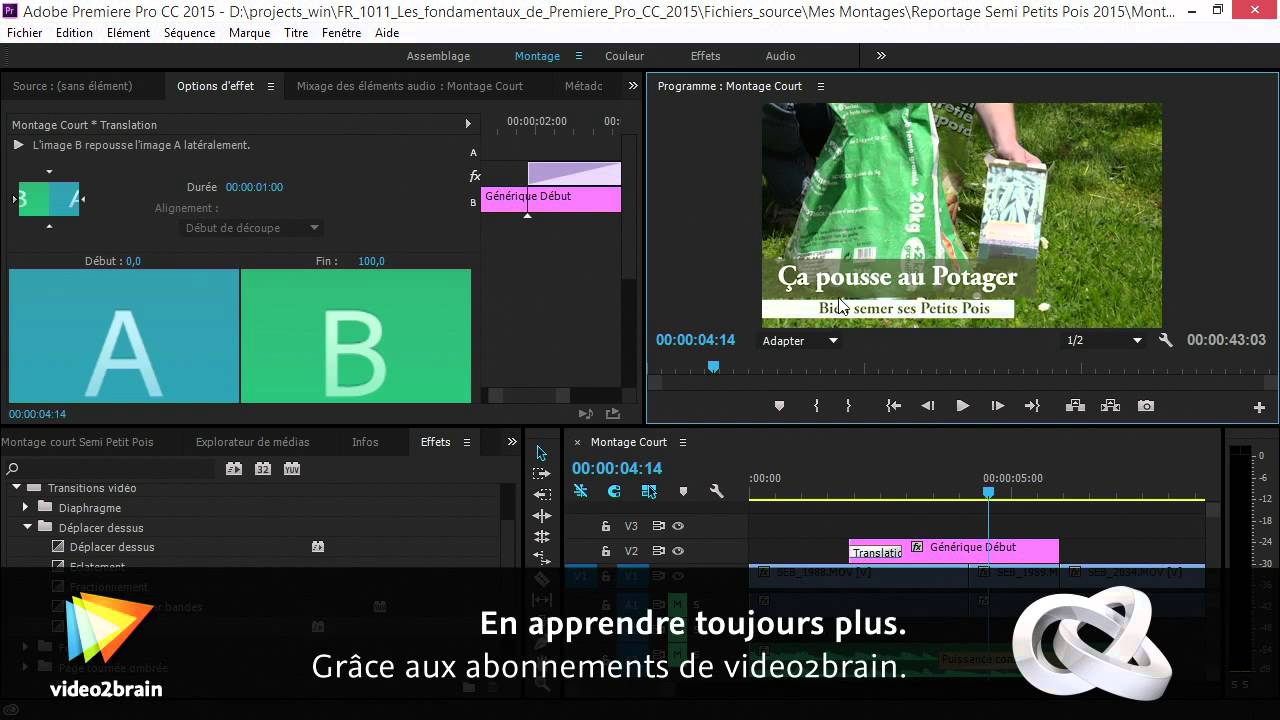Mark Out point in the Program monitor
Screen dimensions: 1280x720
click(x=848, y=406)
